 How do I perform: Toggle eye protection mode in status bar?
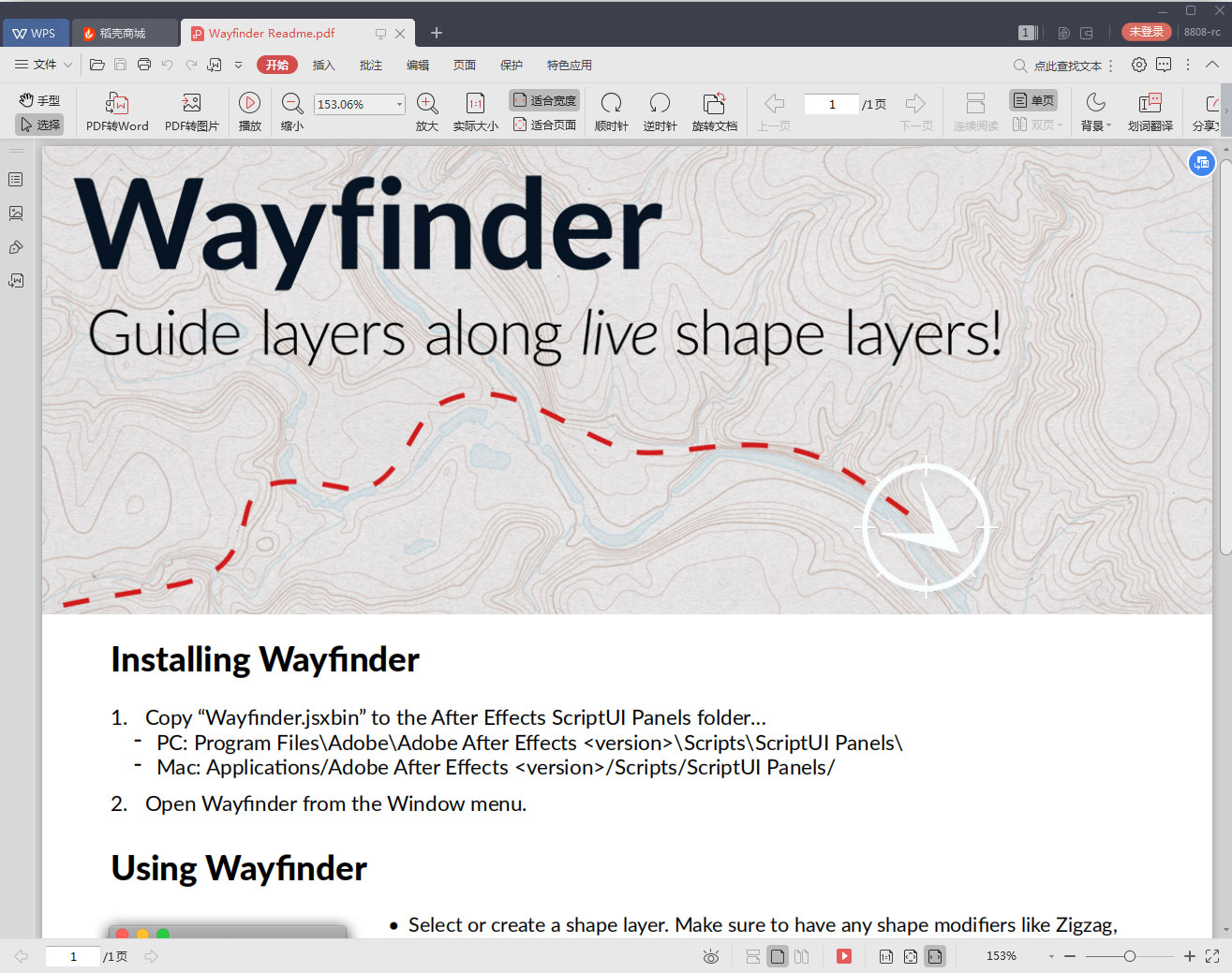click(x=710, y=956)
